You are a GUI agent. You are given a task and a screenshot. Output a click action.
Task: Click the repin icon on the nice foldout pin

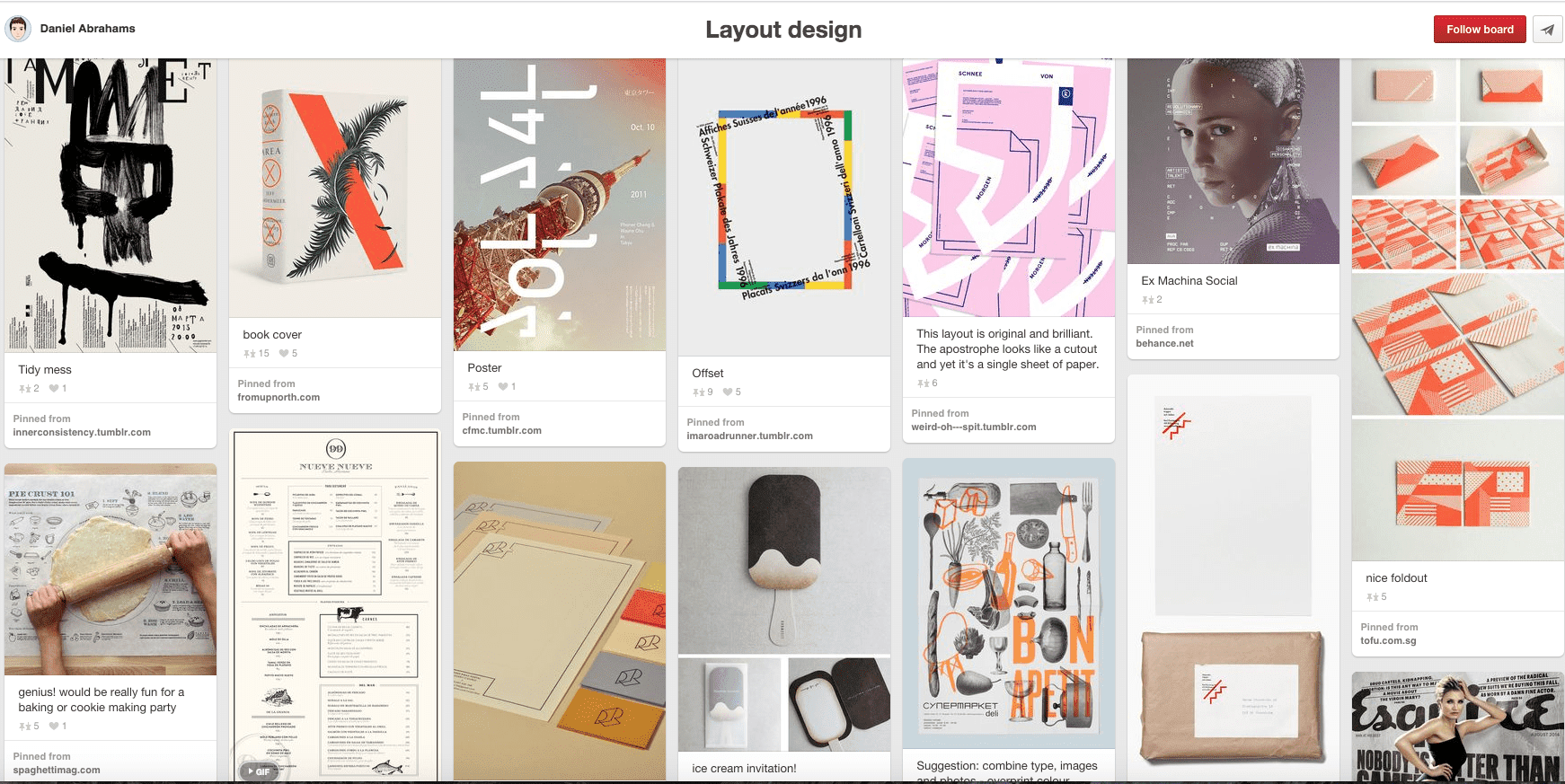click(x=1373, y=597)
